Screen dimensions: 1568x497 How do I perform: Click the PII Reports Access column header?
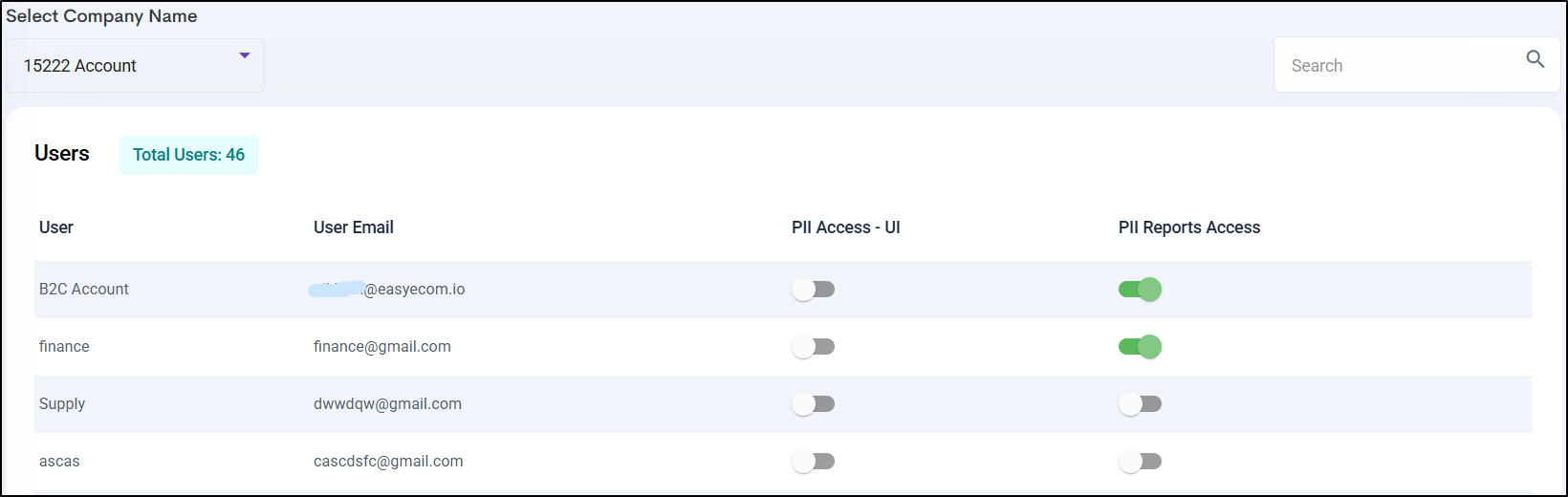1188,227
